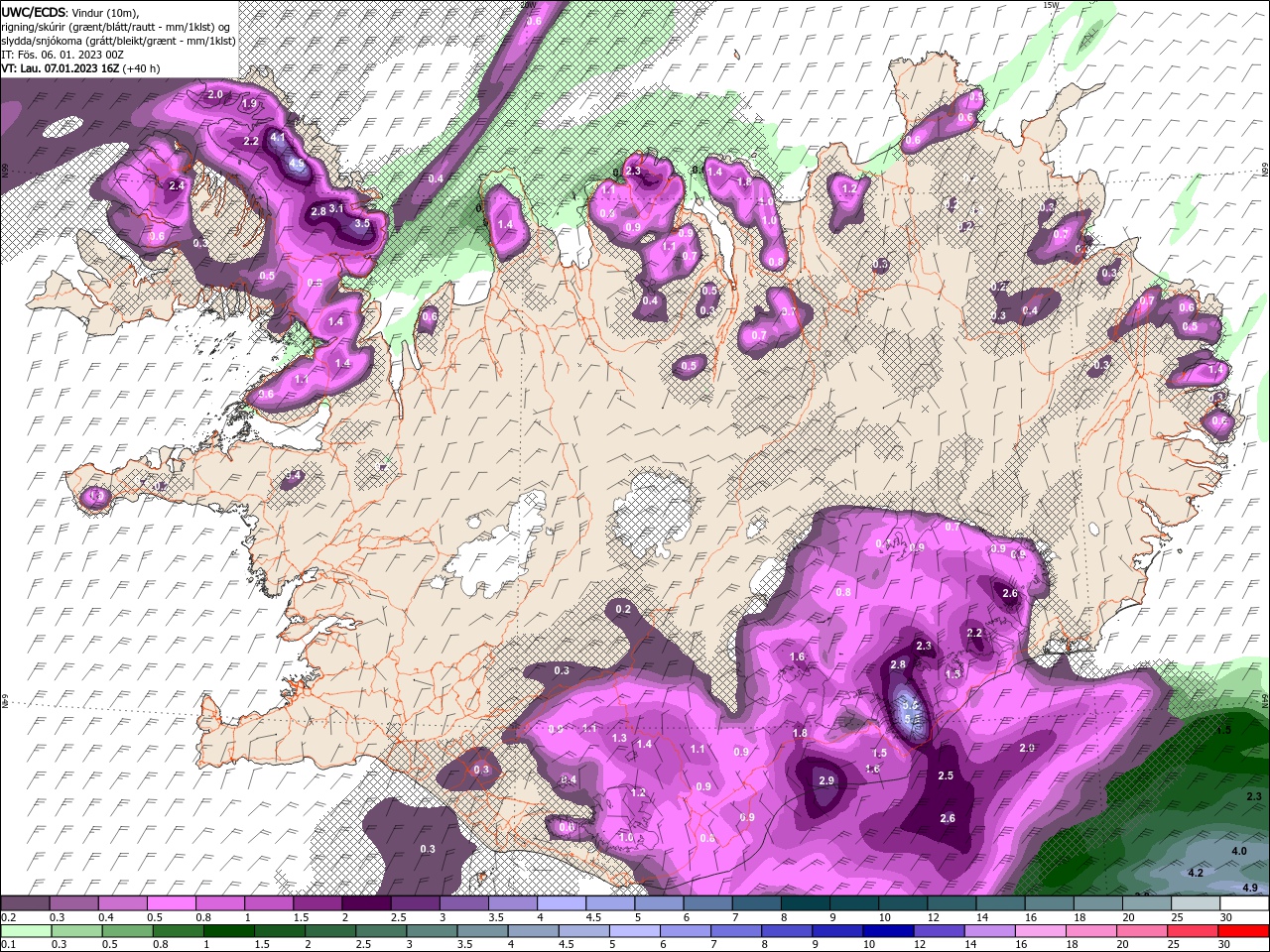
Task: Click the 3.5 value on the map
Action: [x=362, y=223]
